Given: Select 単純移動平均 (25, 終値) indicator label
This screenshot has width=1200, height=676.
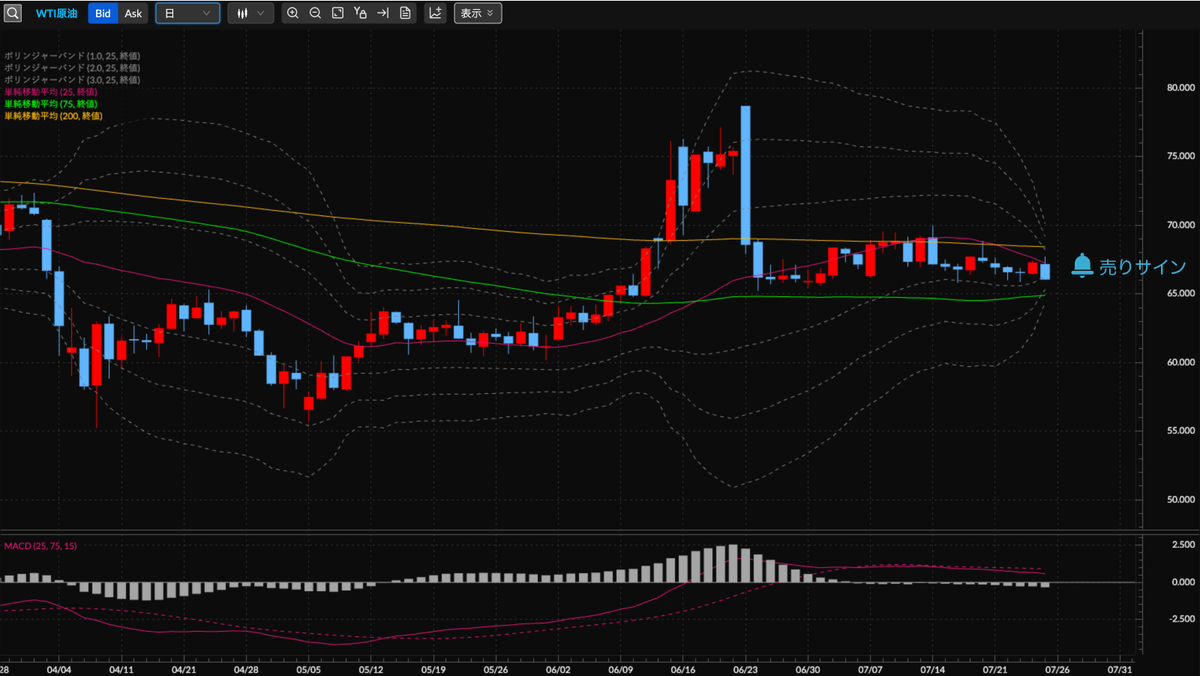Looking at the screenshot, I should 51,92.
